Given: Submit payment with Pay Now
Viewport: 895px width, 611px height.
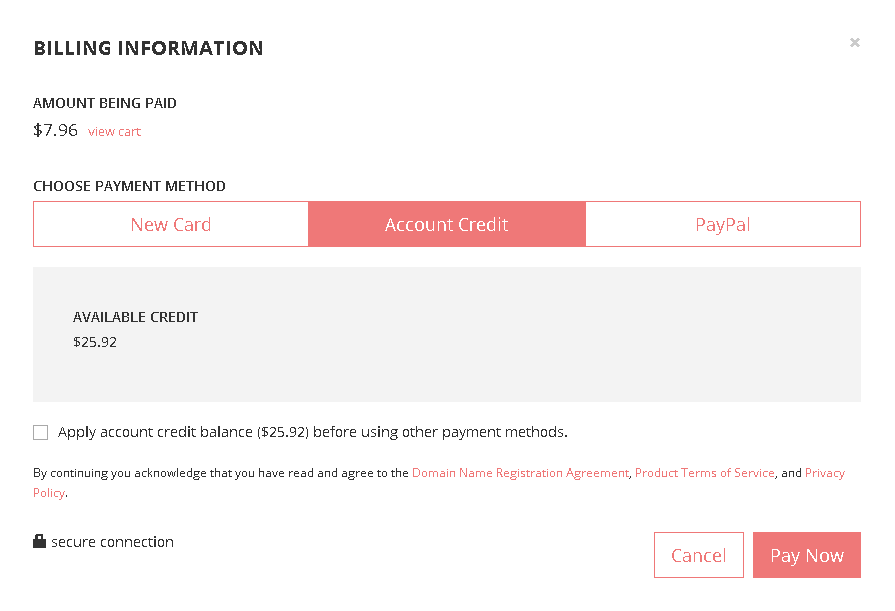Looking at the screenshot, I should pos(807,555).
